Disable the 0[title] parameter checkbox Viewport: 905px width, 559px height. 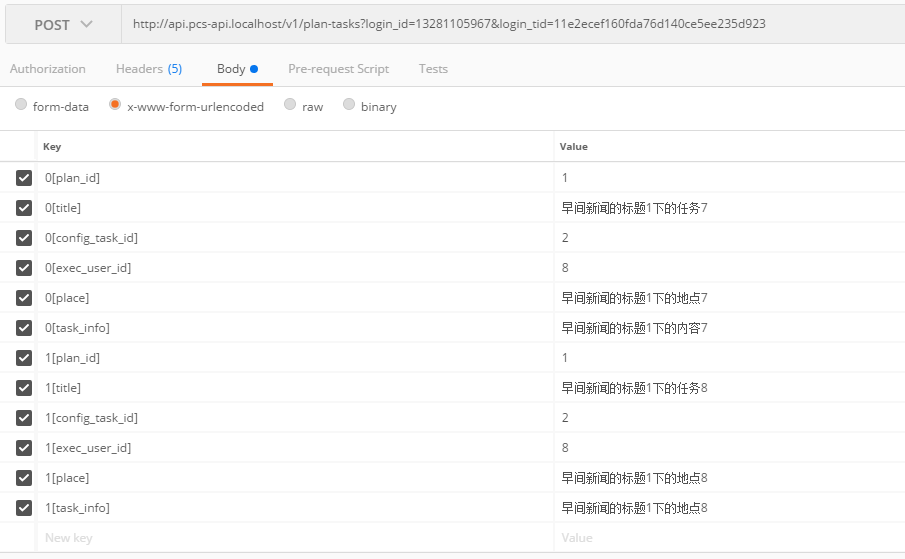point(24,208)
